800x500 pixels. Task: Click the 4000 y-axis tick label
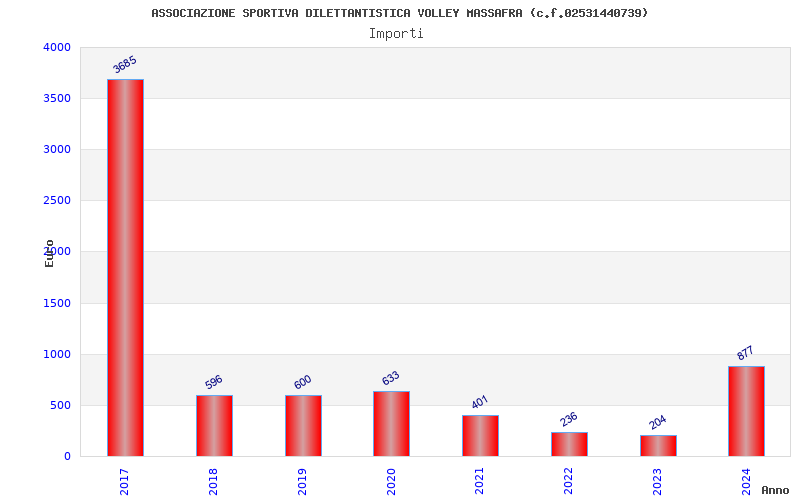coord(57,47)
